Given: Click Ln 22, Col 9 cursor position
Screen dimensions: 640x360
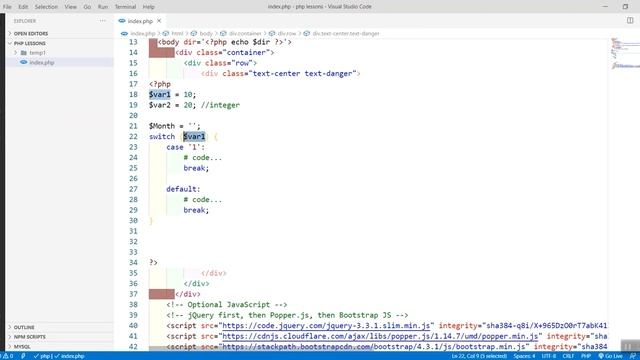Looking at the screenshot, I should 479,356.
